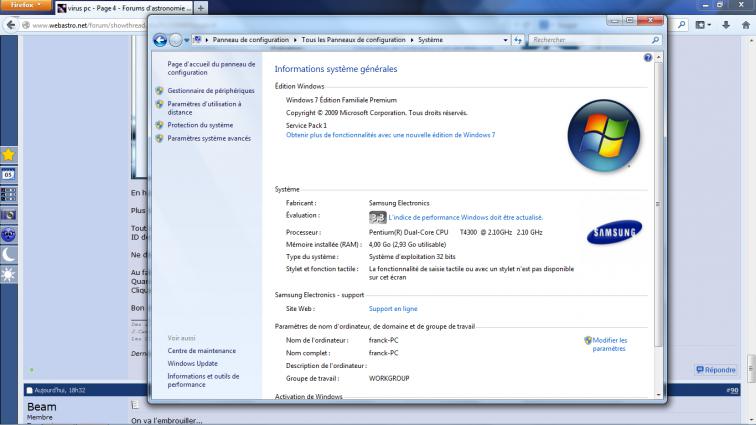Open the 'Support en ligne' link
The width and height of the screenshot is (756, 425).
393,309
